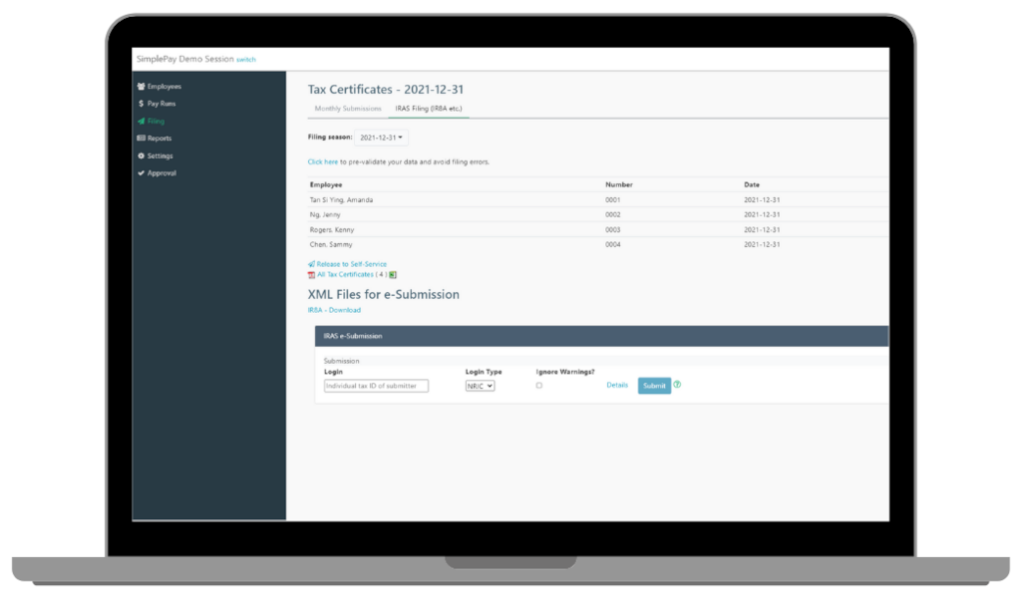Open the Details link in submission row
The image size is (1024, 597).
(x=617, y=385)
